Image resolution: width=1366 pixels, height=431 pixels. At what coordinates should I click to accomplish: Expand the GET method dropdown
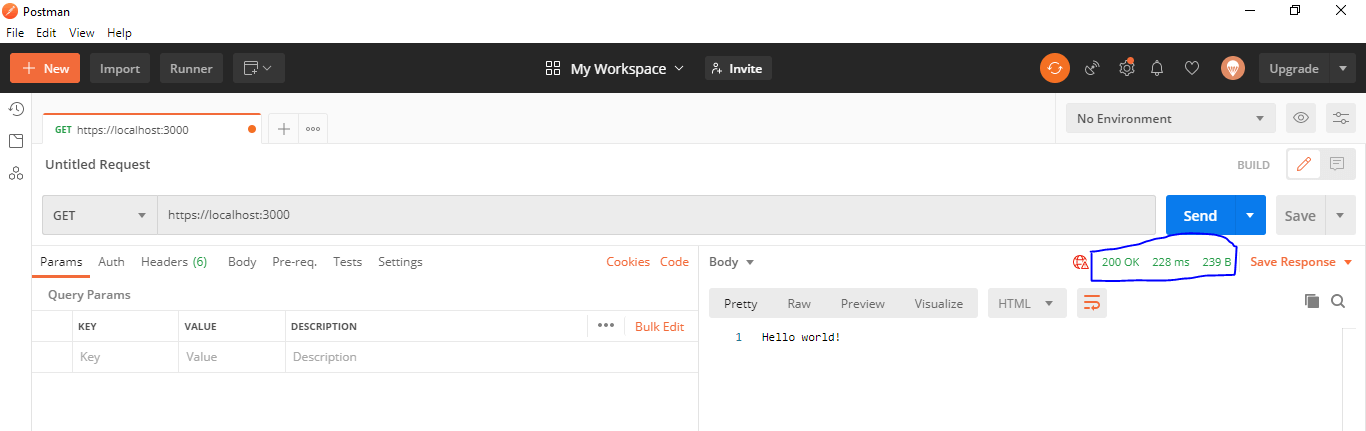(99, 215)
